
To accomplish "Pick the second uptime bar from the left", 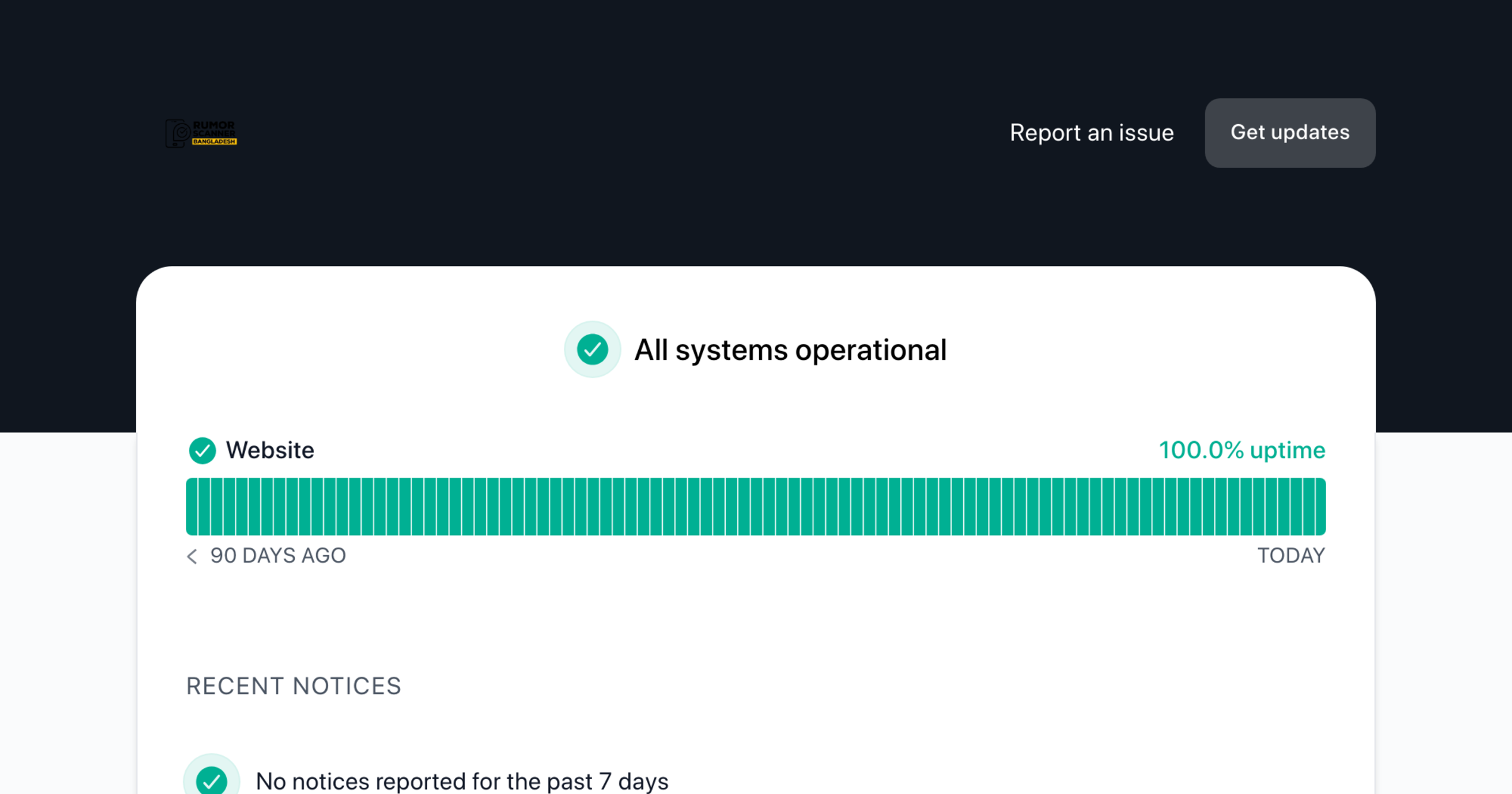I will (x=204, y=507).
